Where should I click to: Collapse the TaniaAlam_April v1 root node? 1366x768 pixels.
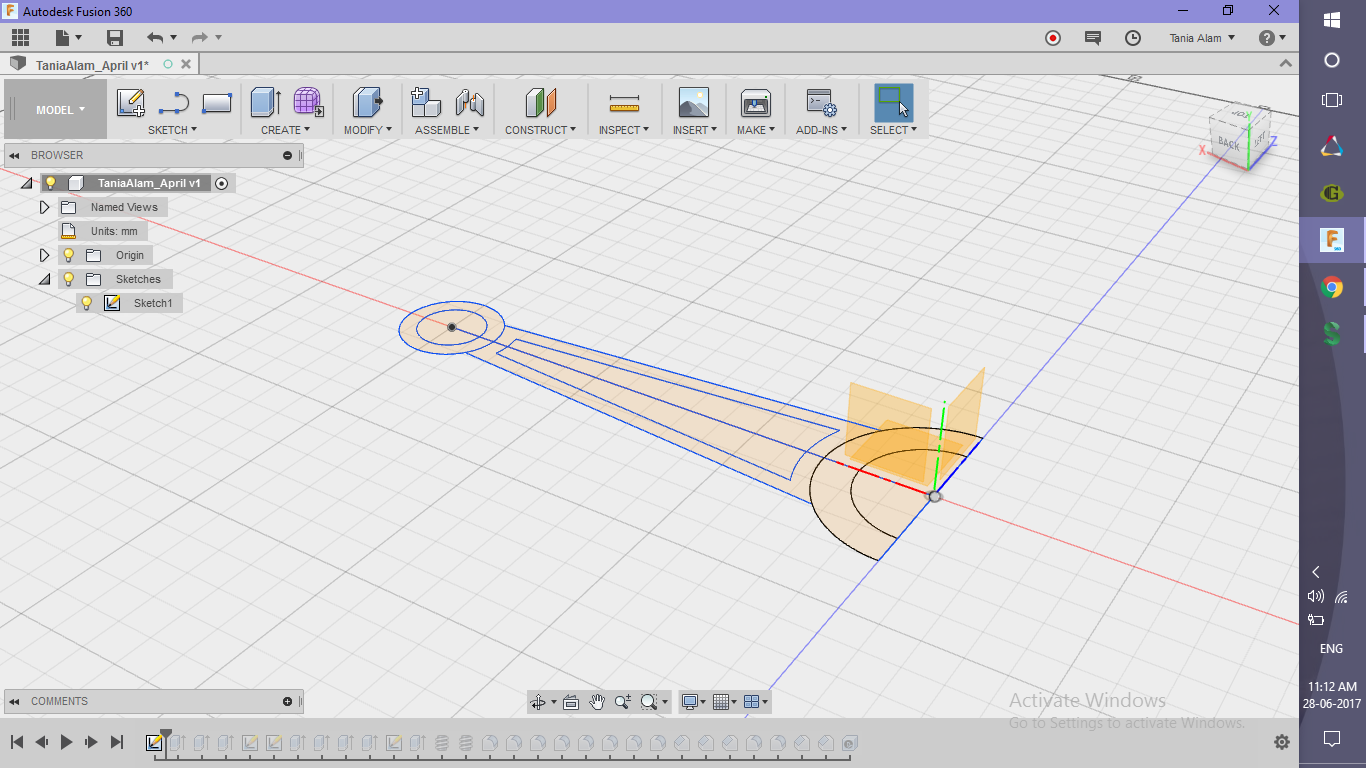pos(26,183)
